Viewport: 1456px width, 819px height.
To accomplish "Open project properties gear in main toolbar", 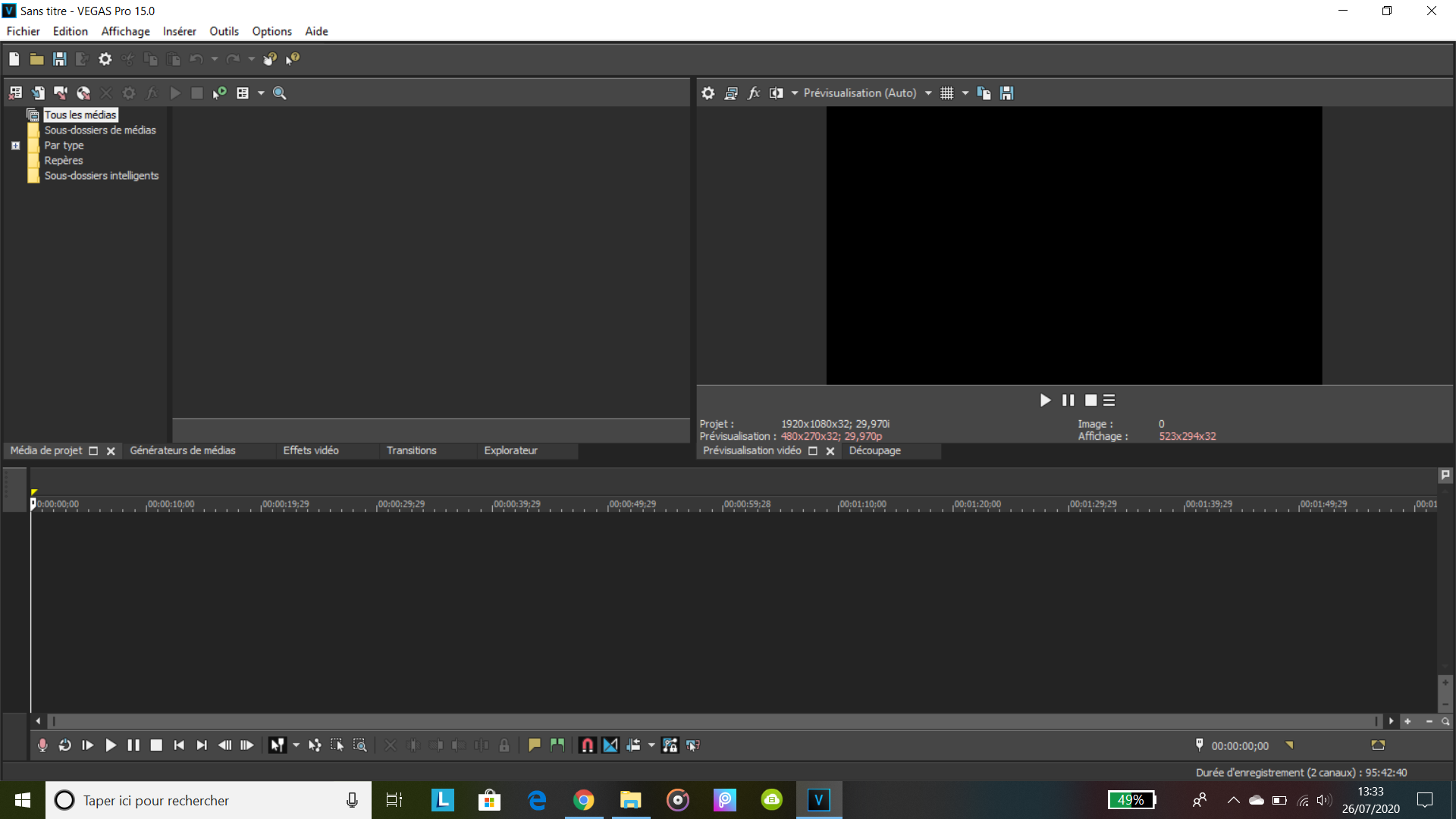I will pos(105,59).
